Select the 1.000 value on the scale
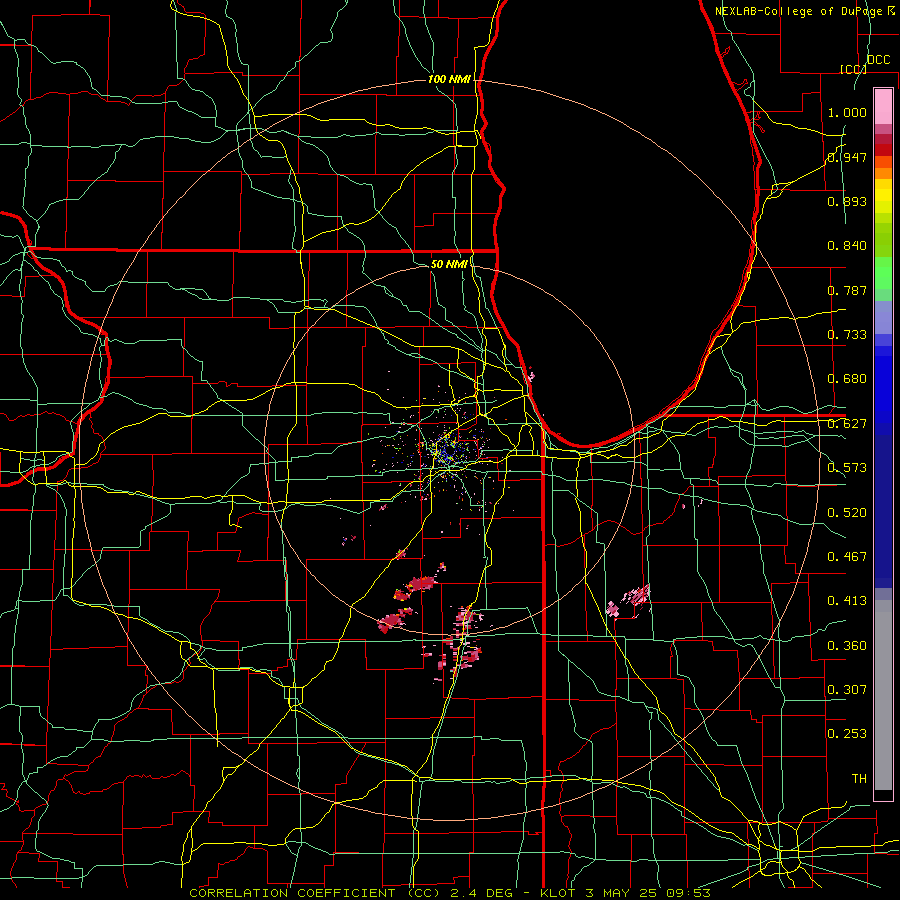This screenshot has width=900, height=900. pos(847,112)
